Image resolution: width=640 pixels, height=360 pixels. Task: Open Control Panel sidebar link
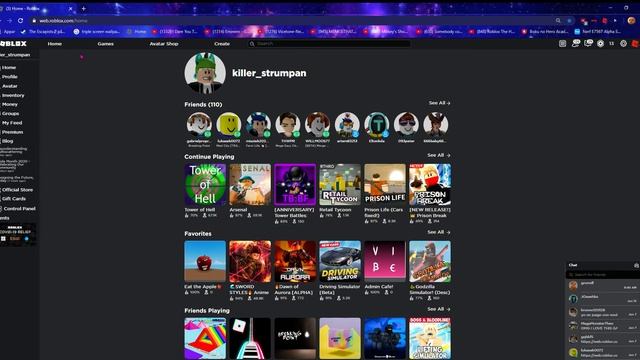(19, 209)
